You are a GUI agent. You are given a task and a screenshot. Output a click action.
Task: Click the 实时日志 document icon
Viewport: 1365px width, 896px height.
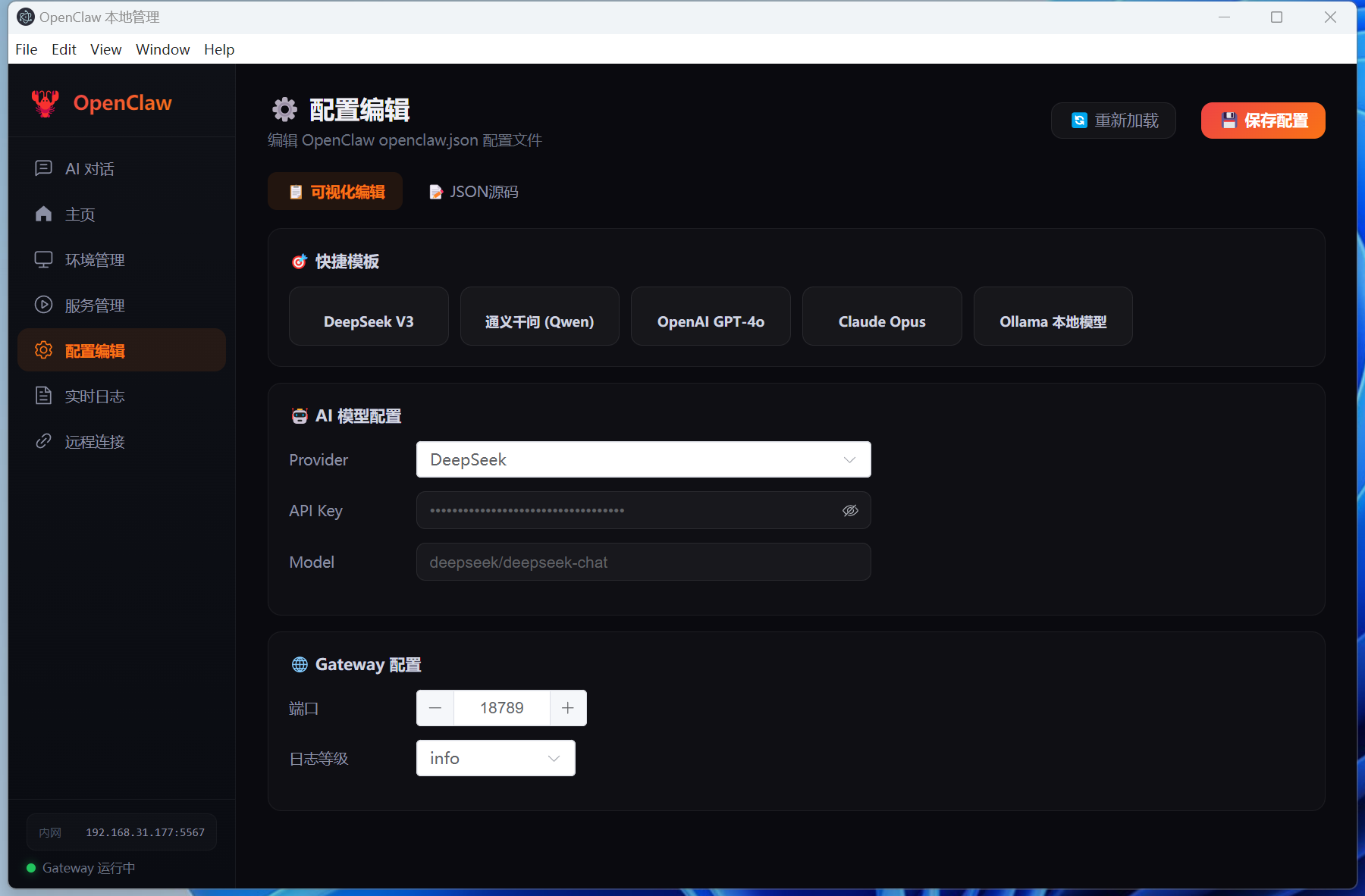pos(43,396)
